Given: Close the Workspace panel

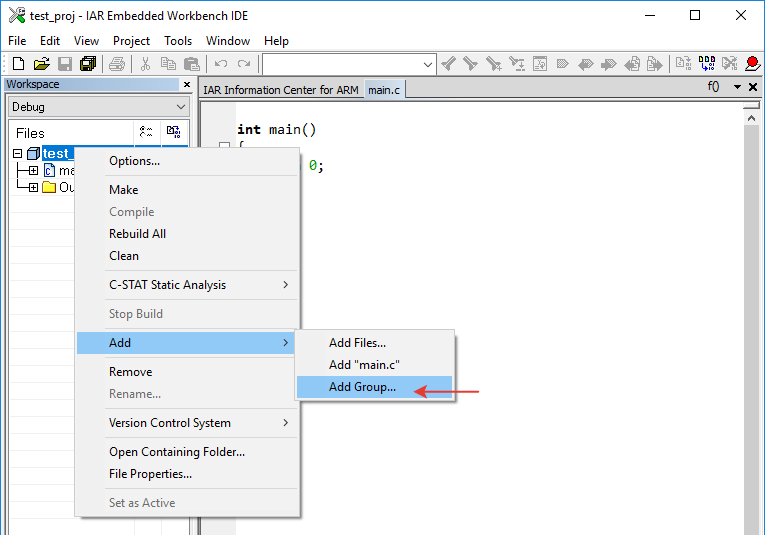Looking at the screenshot, I should pos(186,85).
